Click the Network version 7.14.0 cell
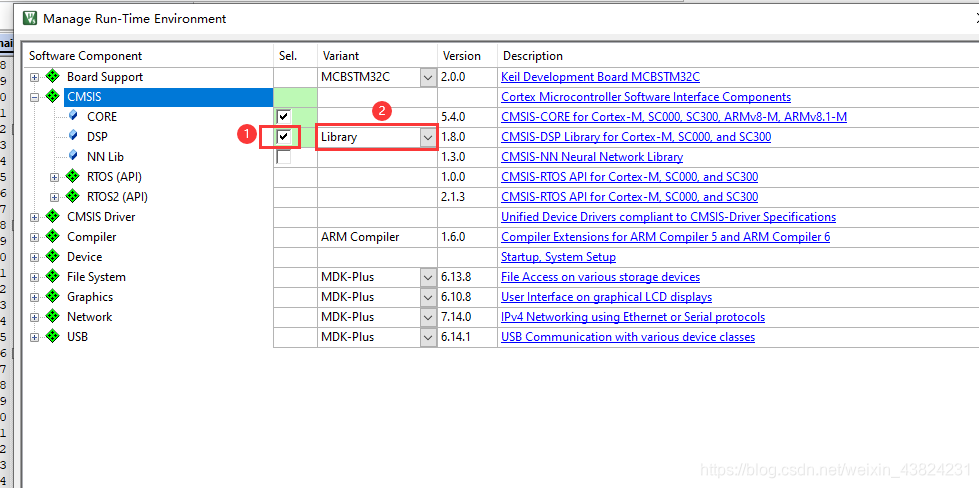This screenshot has width=979, height=488. click(467, 316)
